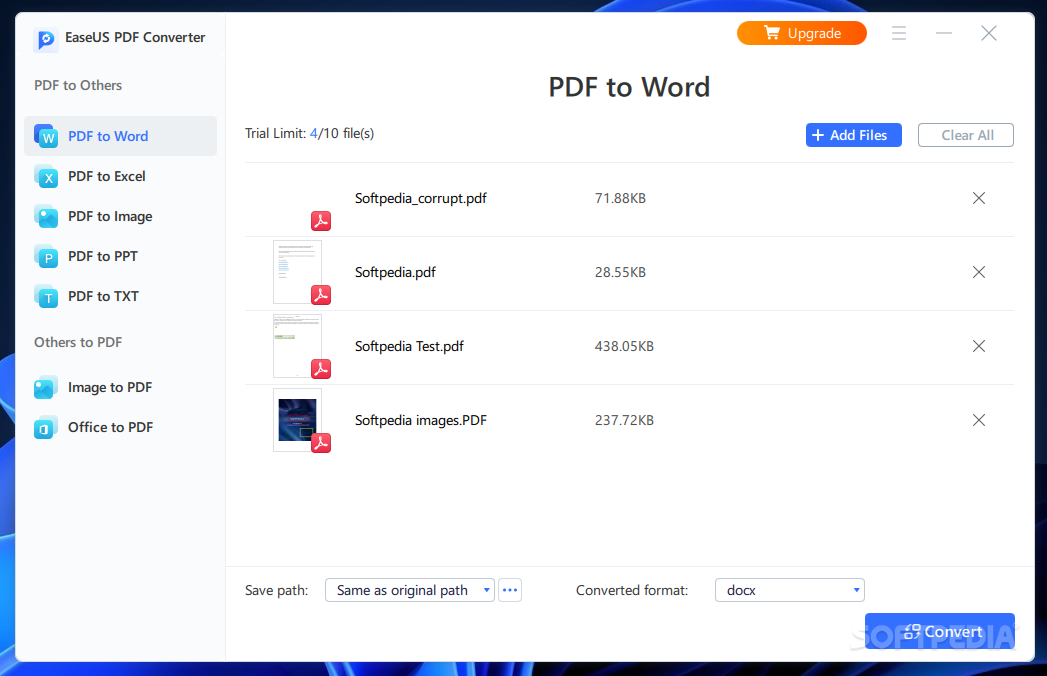The height and width of the screenshot is (676, 1047).
Task: Switch to the PDF to PPT mode
Action: [120, 257]
